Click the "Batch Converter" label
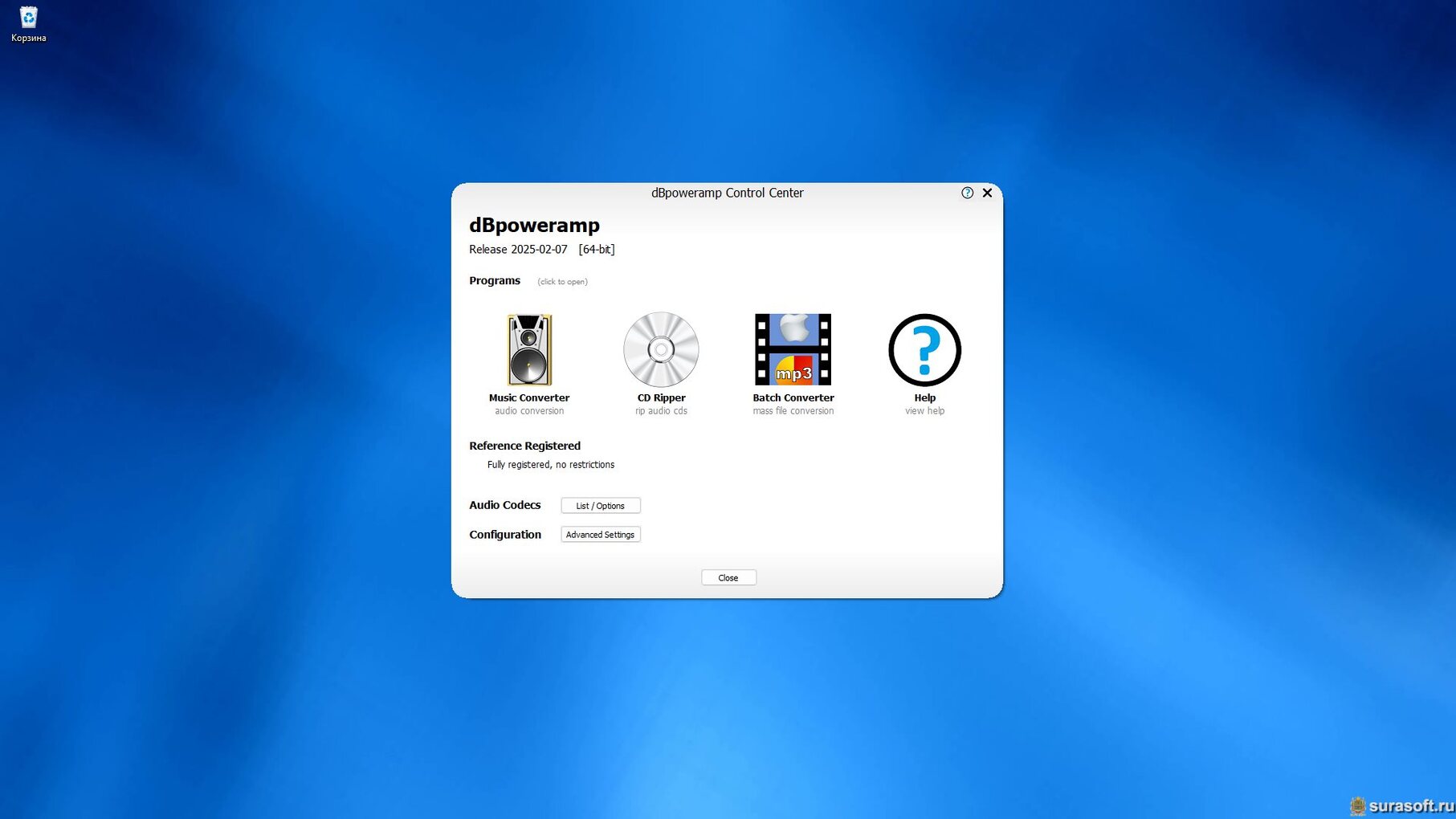 coord(793,398)
